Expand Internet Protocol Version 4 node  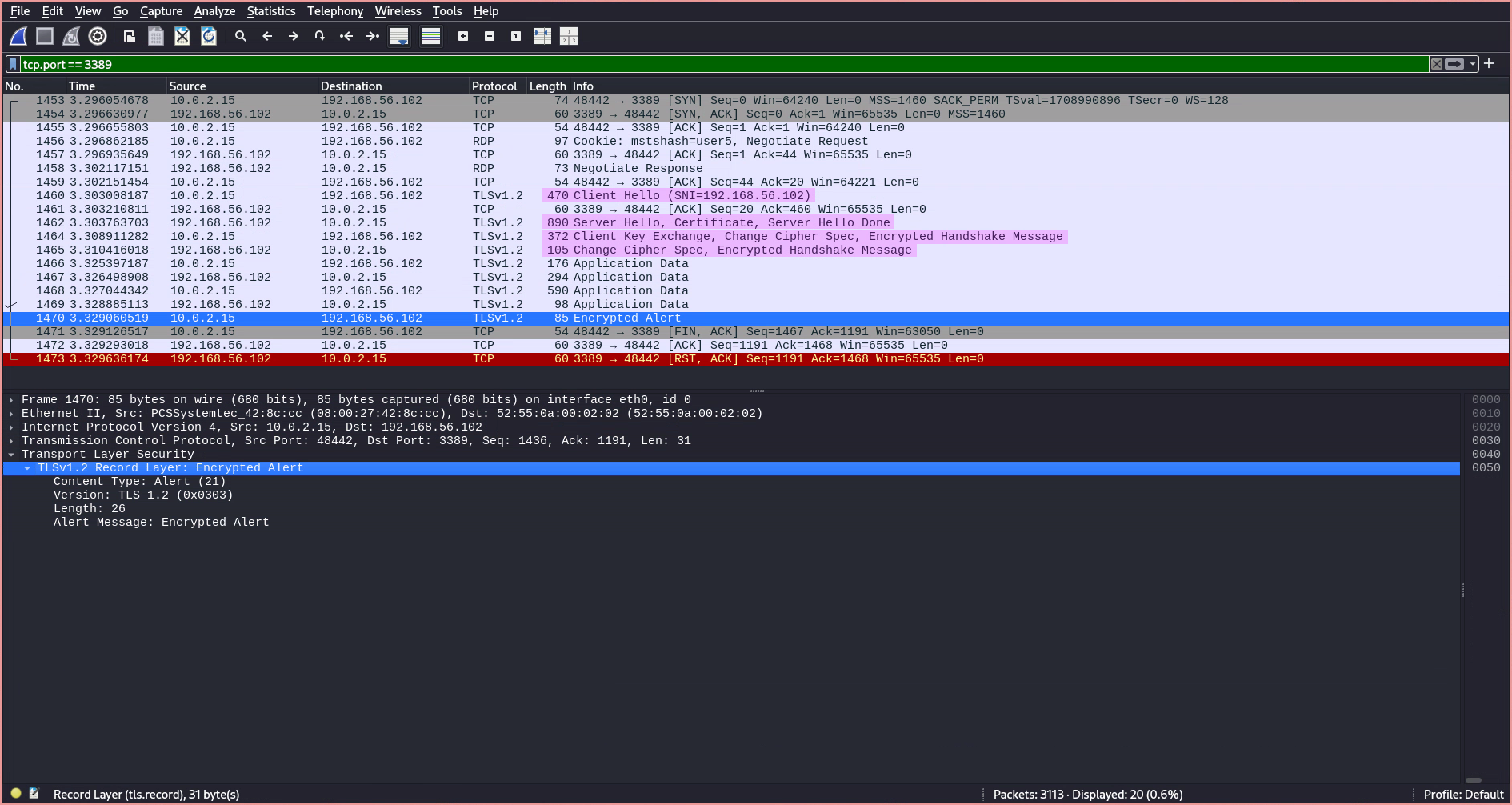tap(11, 427)
